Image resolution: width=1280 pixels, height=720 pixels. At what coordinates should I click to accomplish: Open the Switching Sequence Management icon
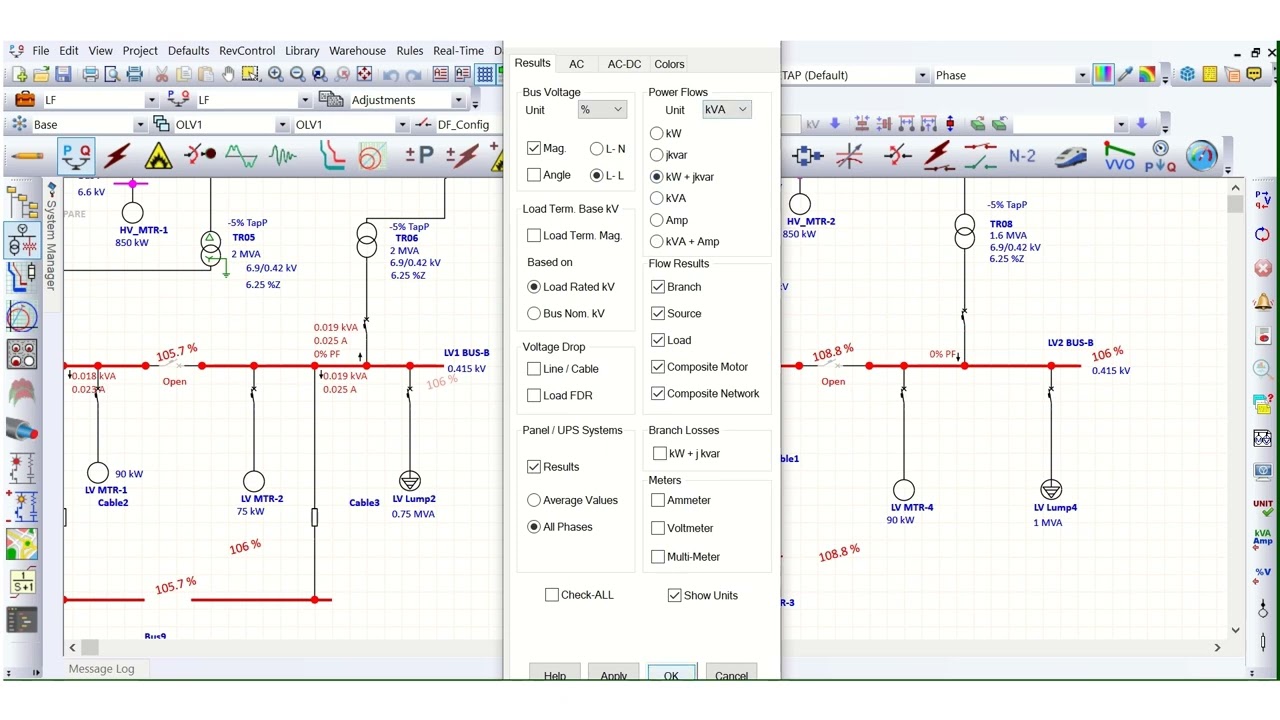tap(979, 156)
